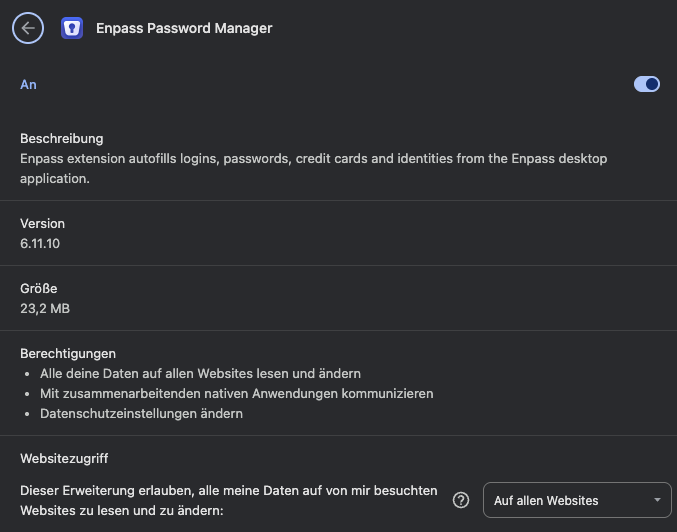Click the "Enpass Password Manager" title
The image size is (677, 532).
pyautogui.click(x=184, y=28)
